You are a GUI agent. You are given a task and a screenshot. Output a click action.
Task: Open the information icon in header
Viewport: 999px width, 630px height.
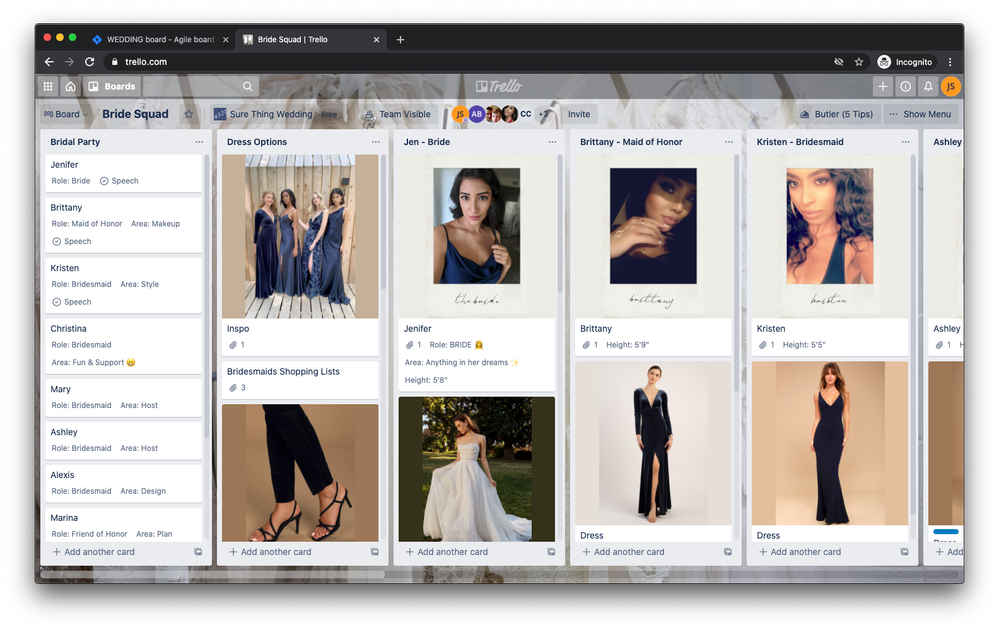[905, 86]
